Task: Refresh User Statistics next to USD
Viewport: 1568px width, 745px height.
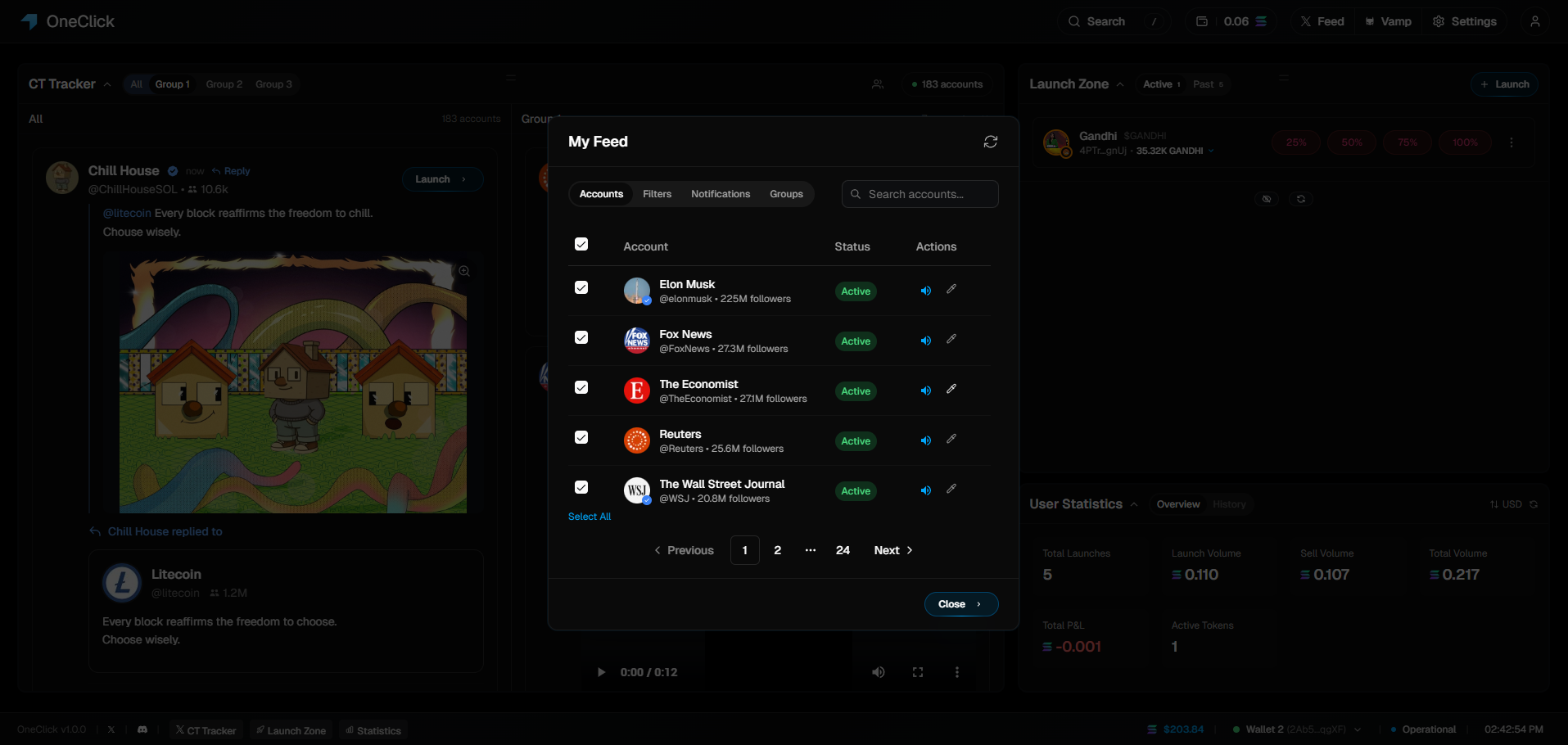Action: [1534, 504]
